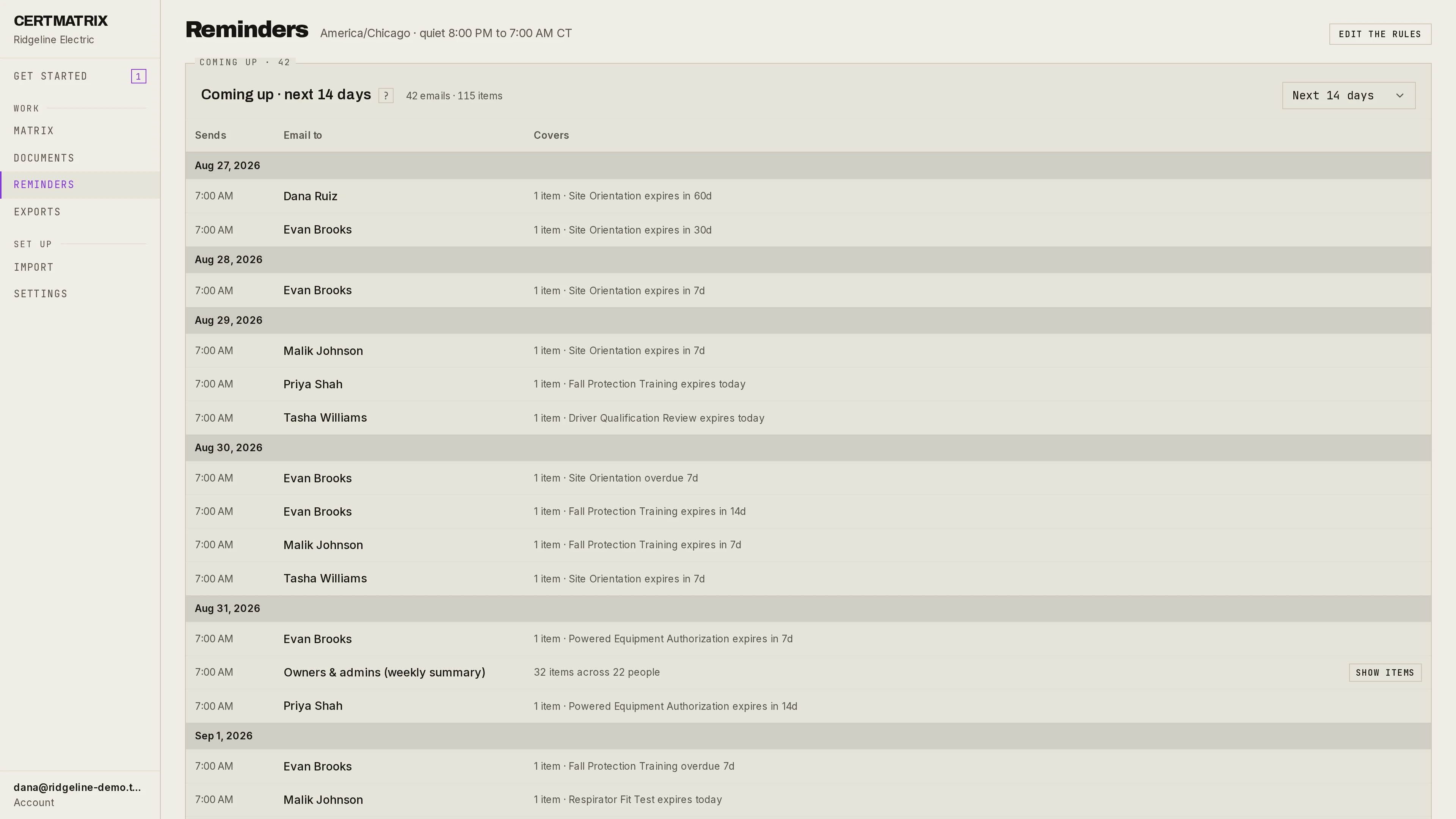Select Tasha Williams Site Orientation expires in 7d
1456x819 pixels.
pyautogui.click(x=808, y=579)
